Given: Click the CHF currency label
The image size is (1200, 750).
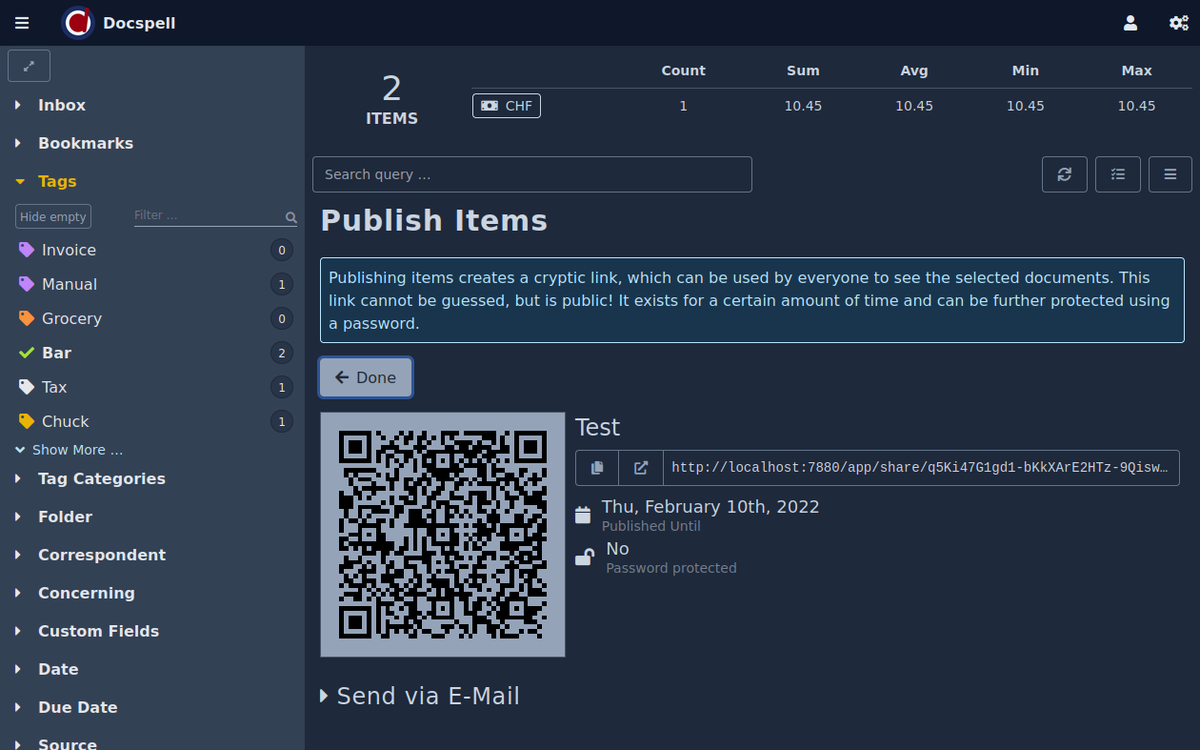Looking at the screenshot, I should (x=506, y=106).
